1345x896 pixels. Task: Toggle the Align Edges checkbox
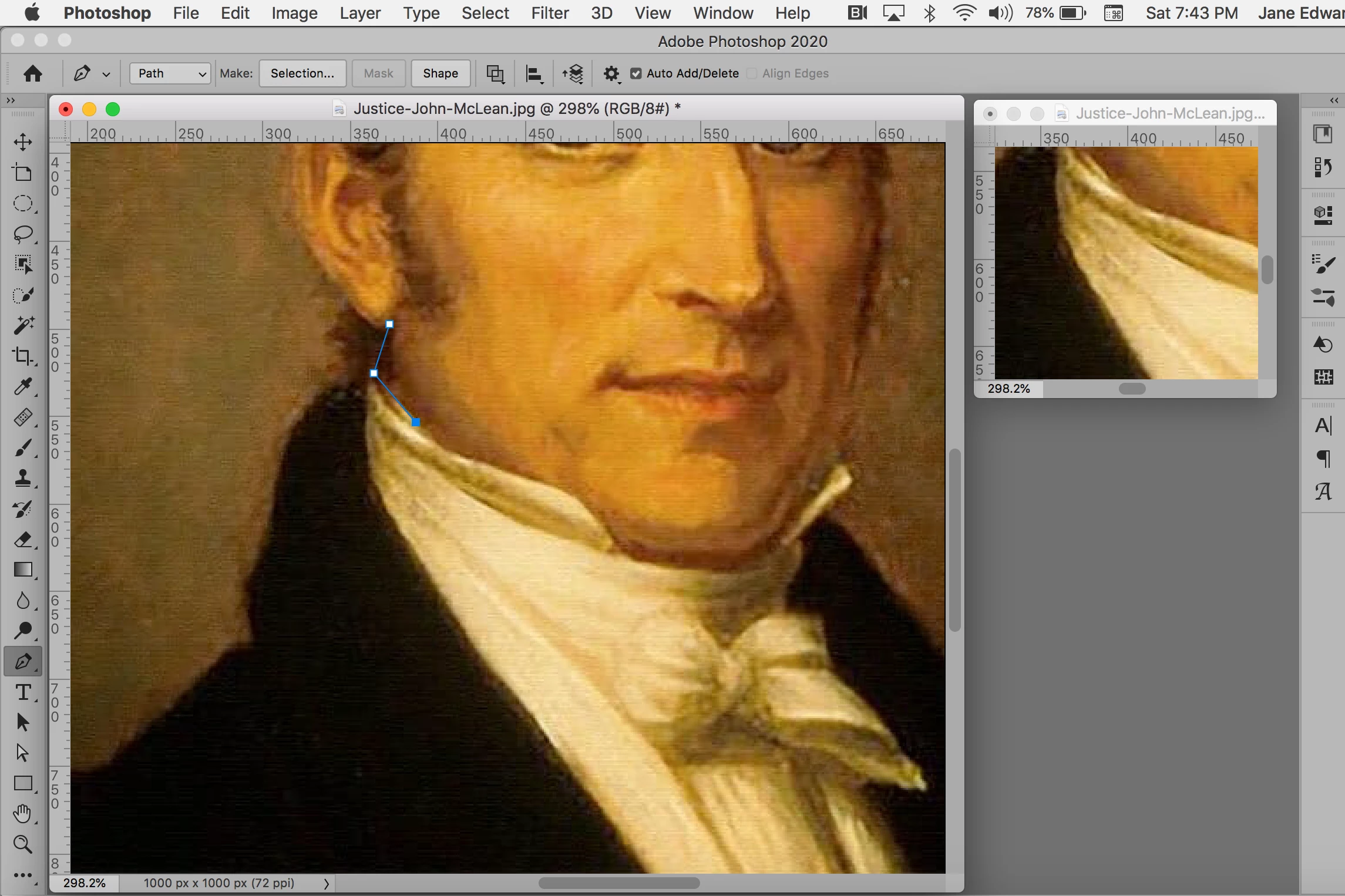point(752,73)
